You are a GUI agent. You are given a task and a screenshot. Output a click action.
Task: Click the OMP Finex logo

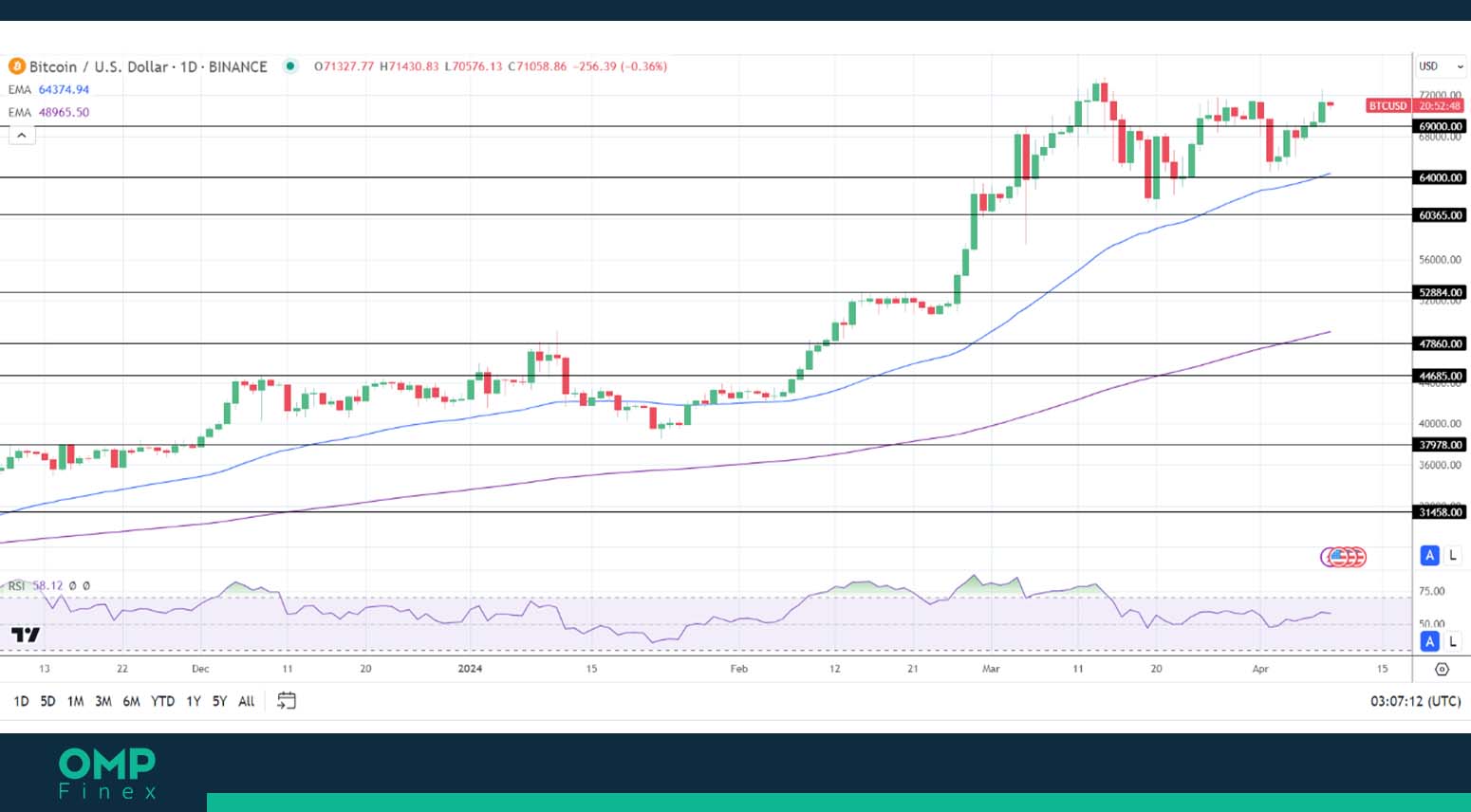(107, 773)
